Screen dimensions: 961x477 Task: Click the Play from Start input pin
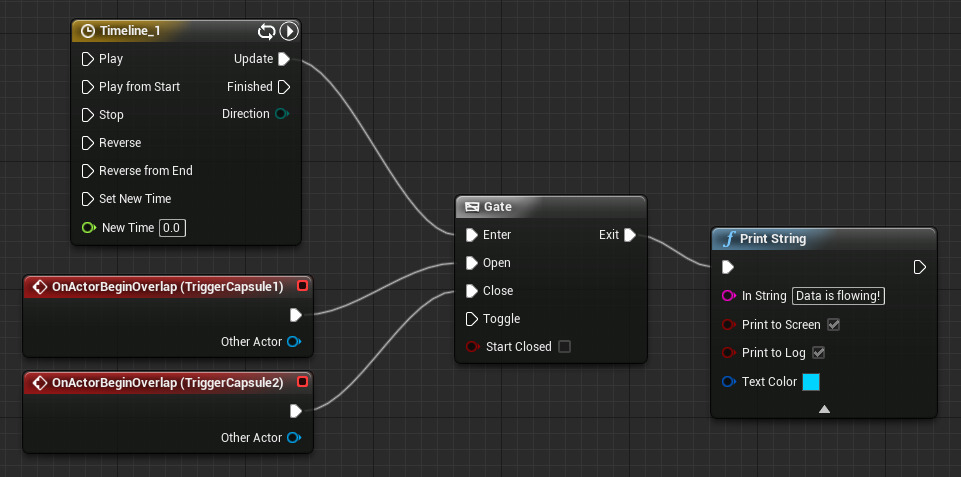coord(87,87)
